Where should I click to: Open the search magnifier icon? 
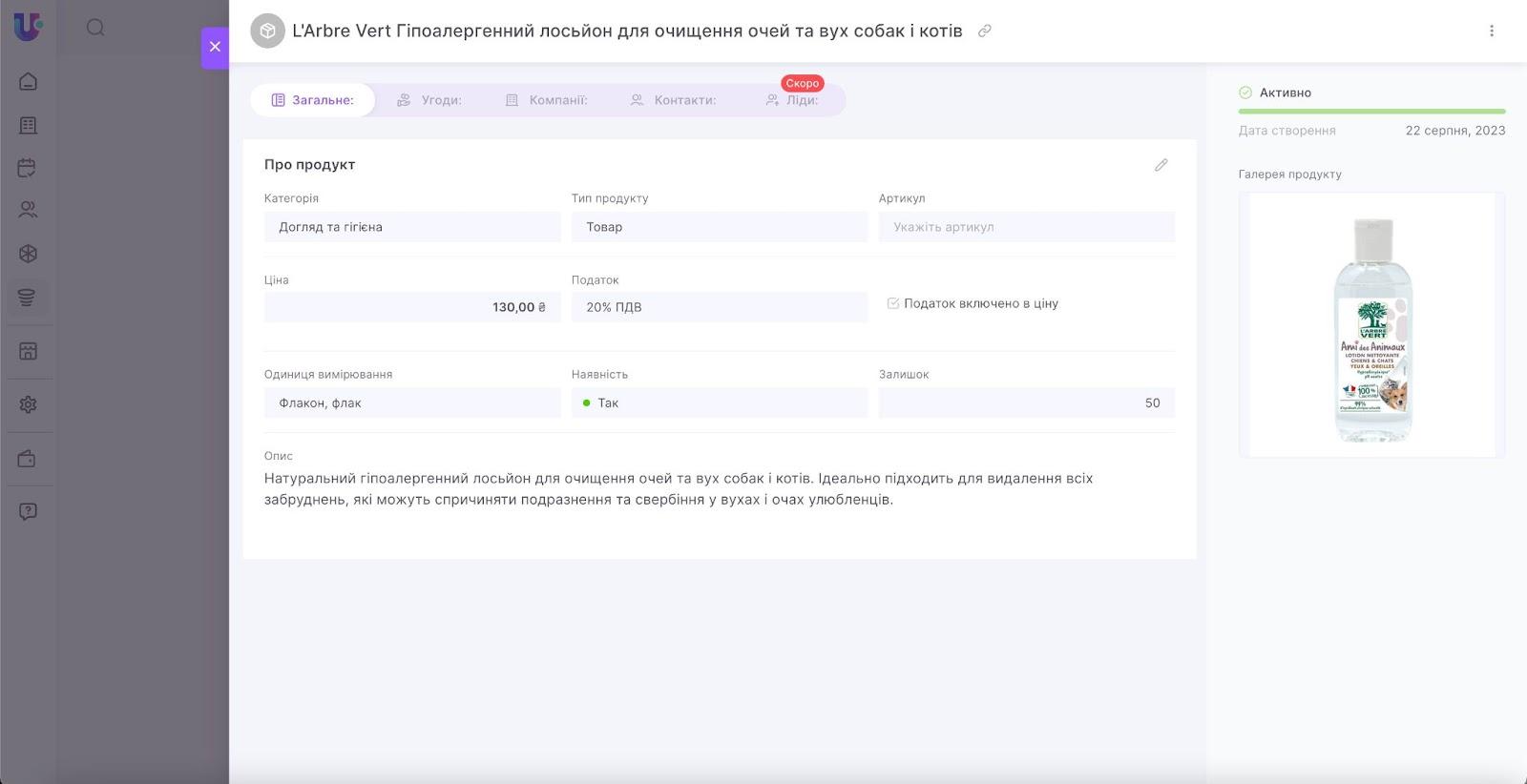[x=95, y=28]
